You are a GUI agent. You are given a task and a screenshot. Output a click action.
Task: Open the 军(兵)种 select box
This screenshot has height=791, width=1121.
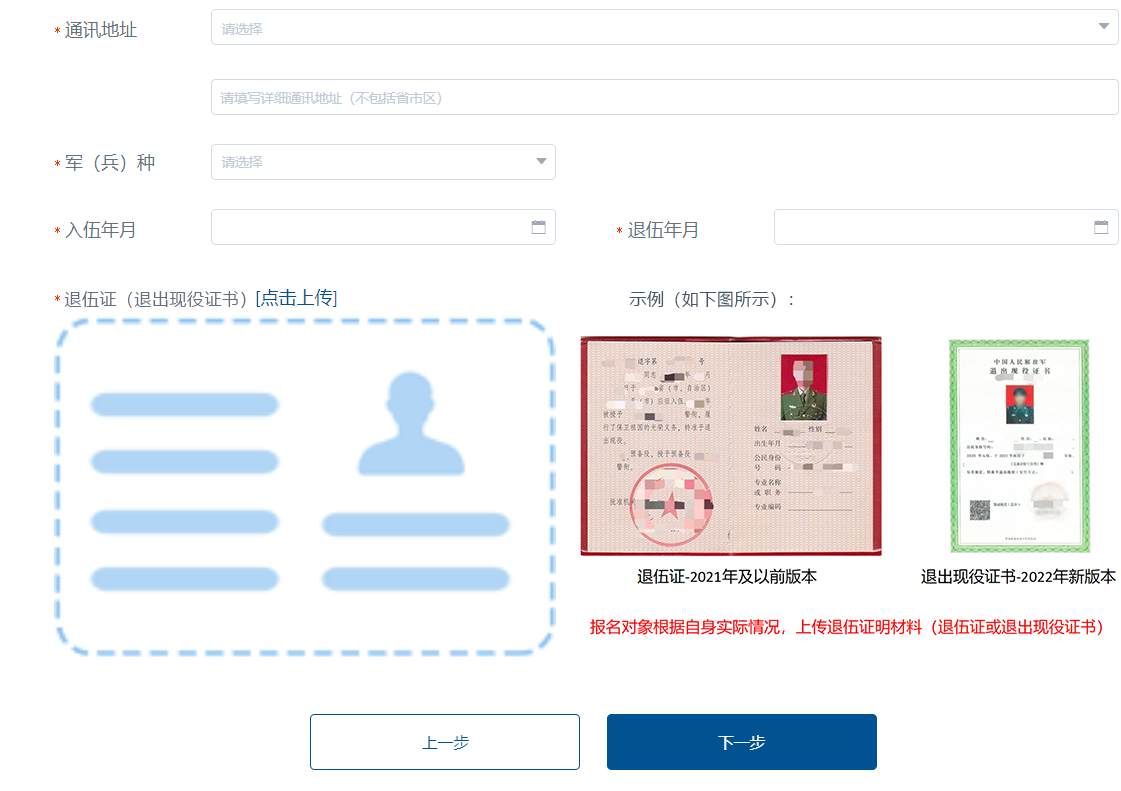pyautogui.click(x=370, y=162)
